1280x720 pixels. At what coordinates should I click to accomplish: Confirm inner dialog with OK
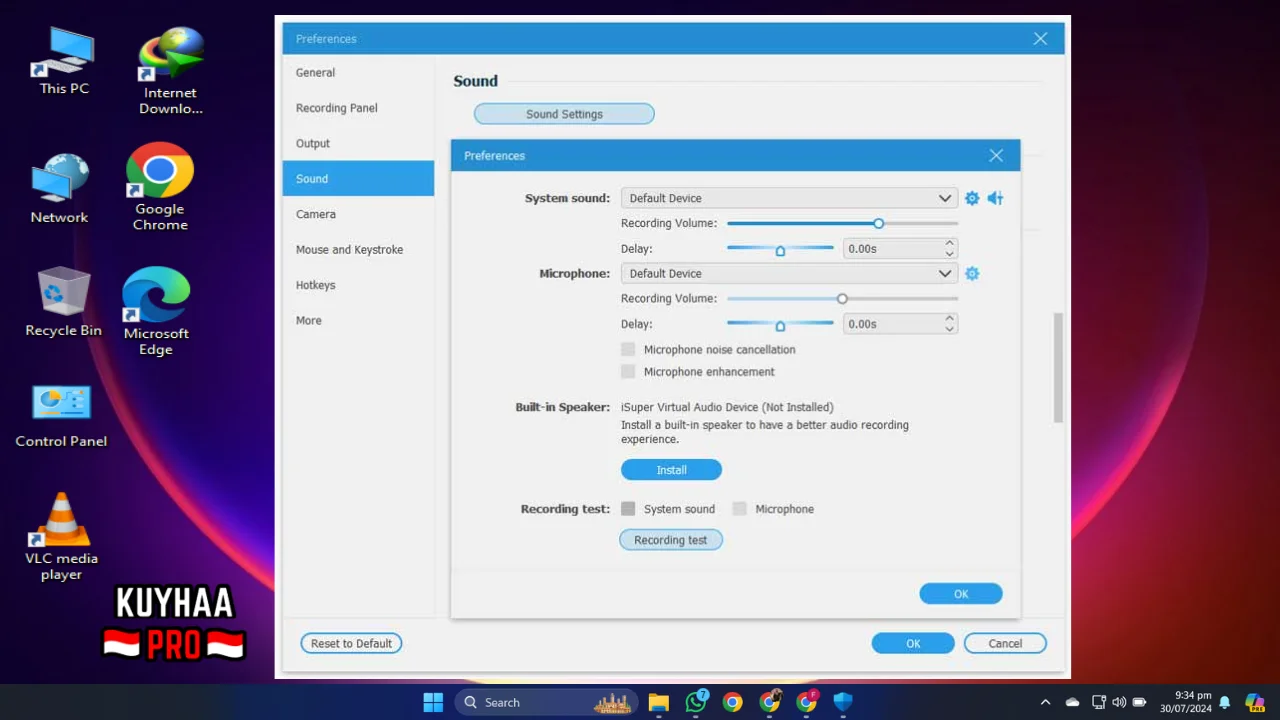tap(961, 594)
